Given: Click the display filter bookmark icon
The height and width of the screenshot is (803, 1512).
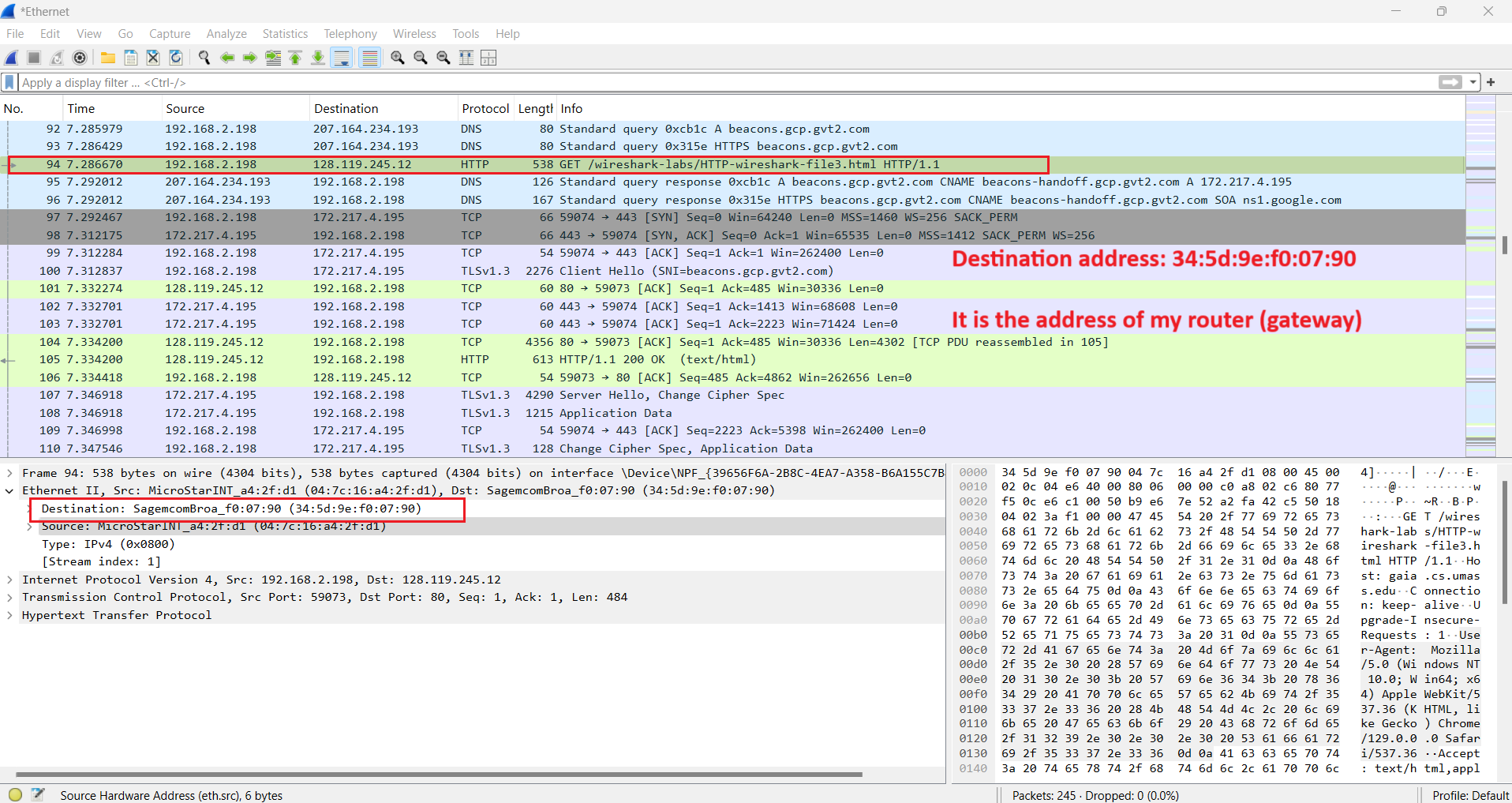Looking at the screenshot, I should 9,83.
